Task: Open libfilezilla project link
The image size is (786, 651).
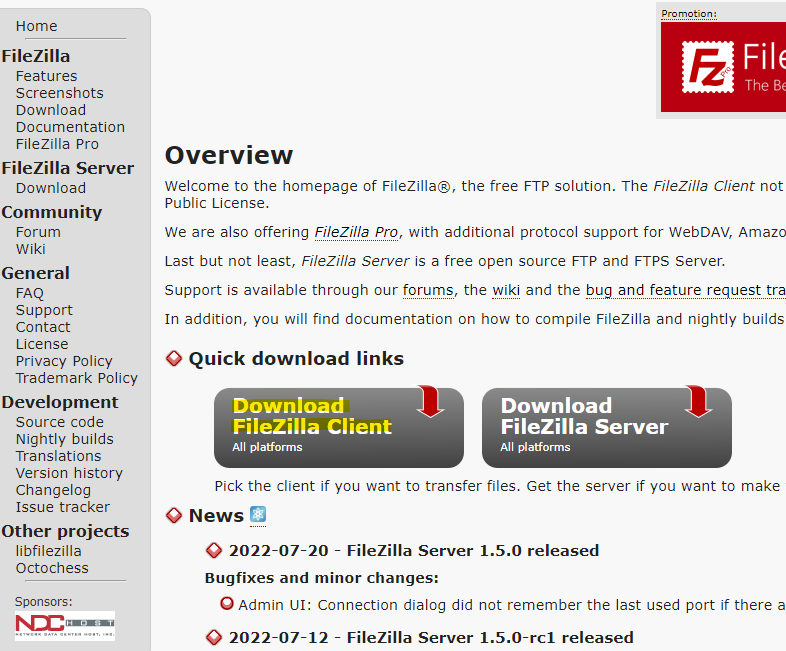Action: [x=48, y=551]
